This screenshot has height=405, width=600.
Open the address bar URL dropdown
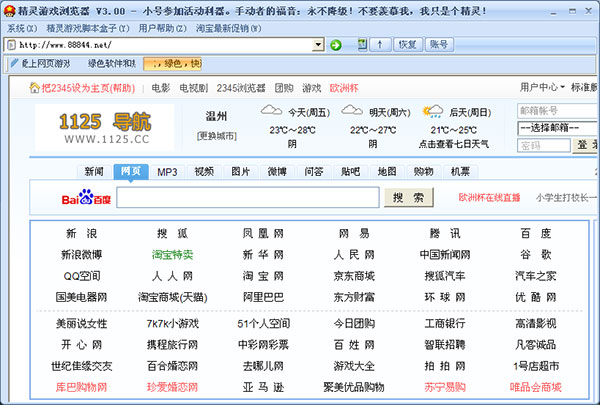pyautogui.click(x=317, y=45)
